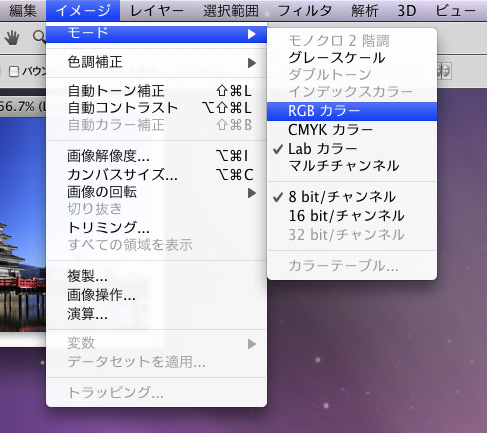487x433 pixels.
Task: Open the モード submenu arrow
Action: 252,34
